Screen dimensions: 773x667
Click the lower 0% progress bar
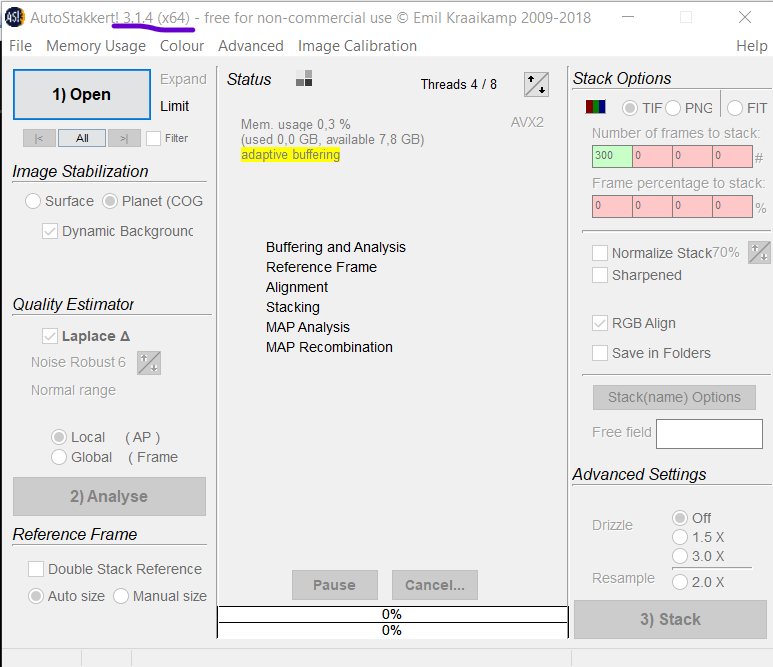click(x=392, y=630)
